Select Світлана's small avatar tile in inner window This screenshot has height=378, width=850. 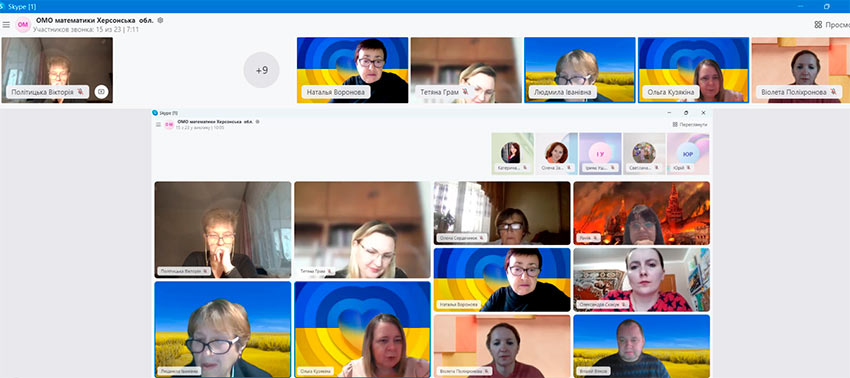[x=644, y=153]
